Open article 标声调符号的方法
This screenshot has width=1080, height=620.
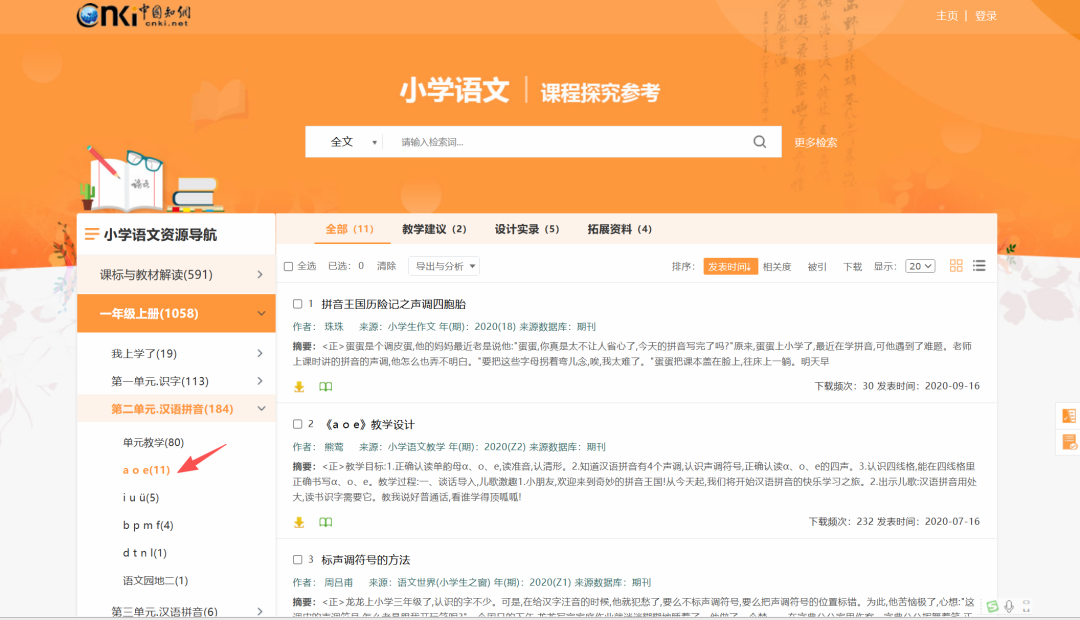[366, 560]
